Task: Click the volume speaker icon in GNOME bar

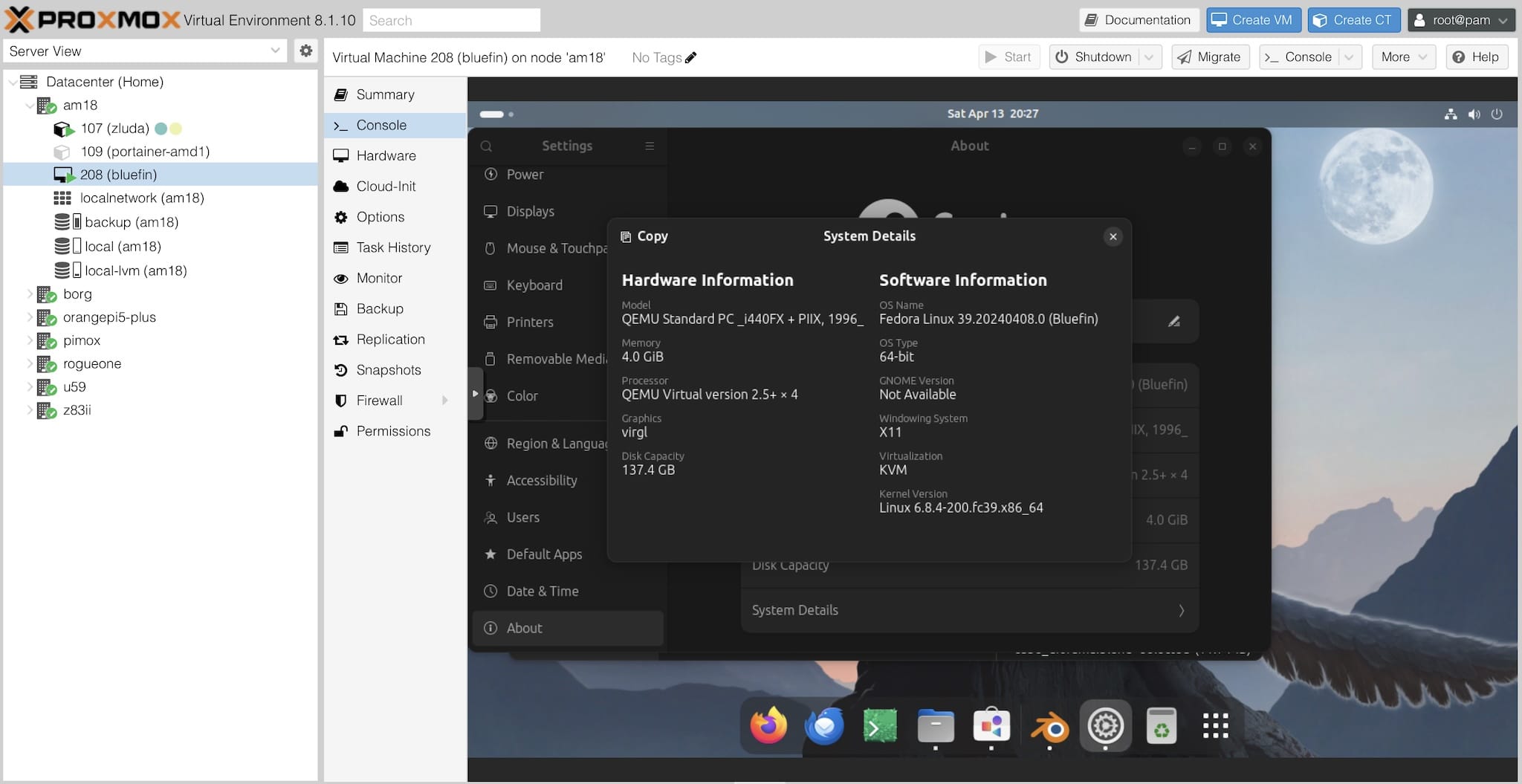Action: (1474, 114)
